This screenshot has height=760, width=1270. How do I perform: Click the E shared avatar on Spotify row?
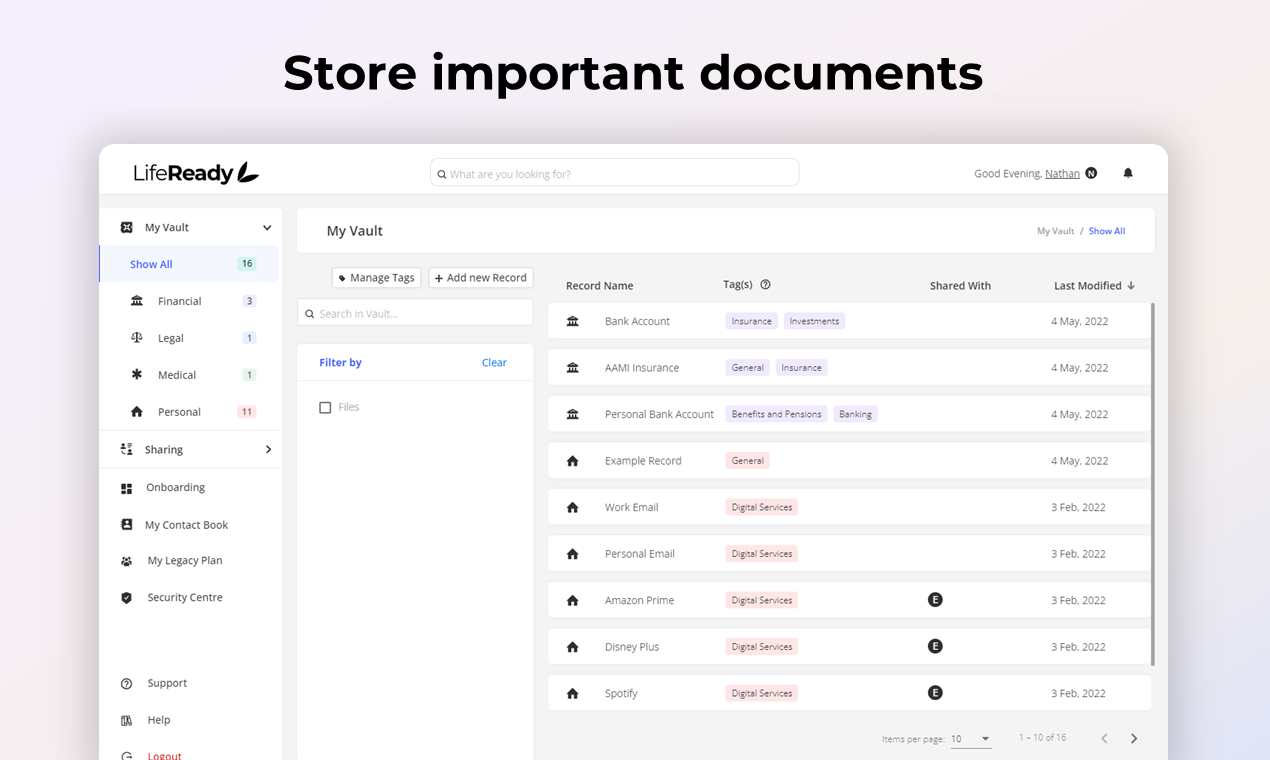pyautogui.click(x=936, y=692)
